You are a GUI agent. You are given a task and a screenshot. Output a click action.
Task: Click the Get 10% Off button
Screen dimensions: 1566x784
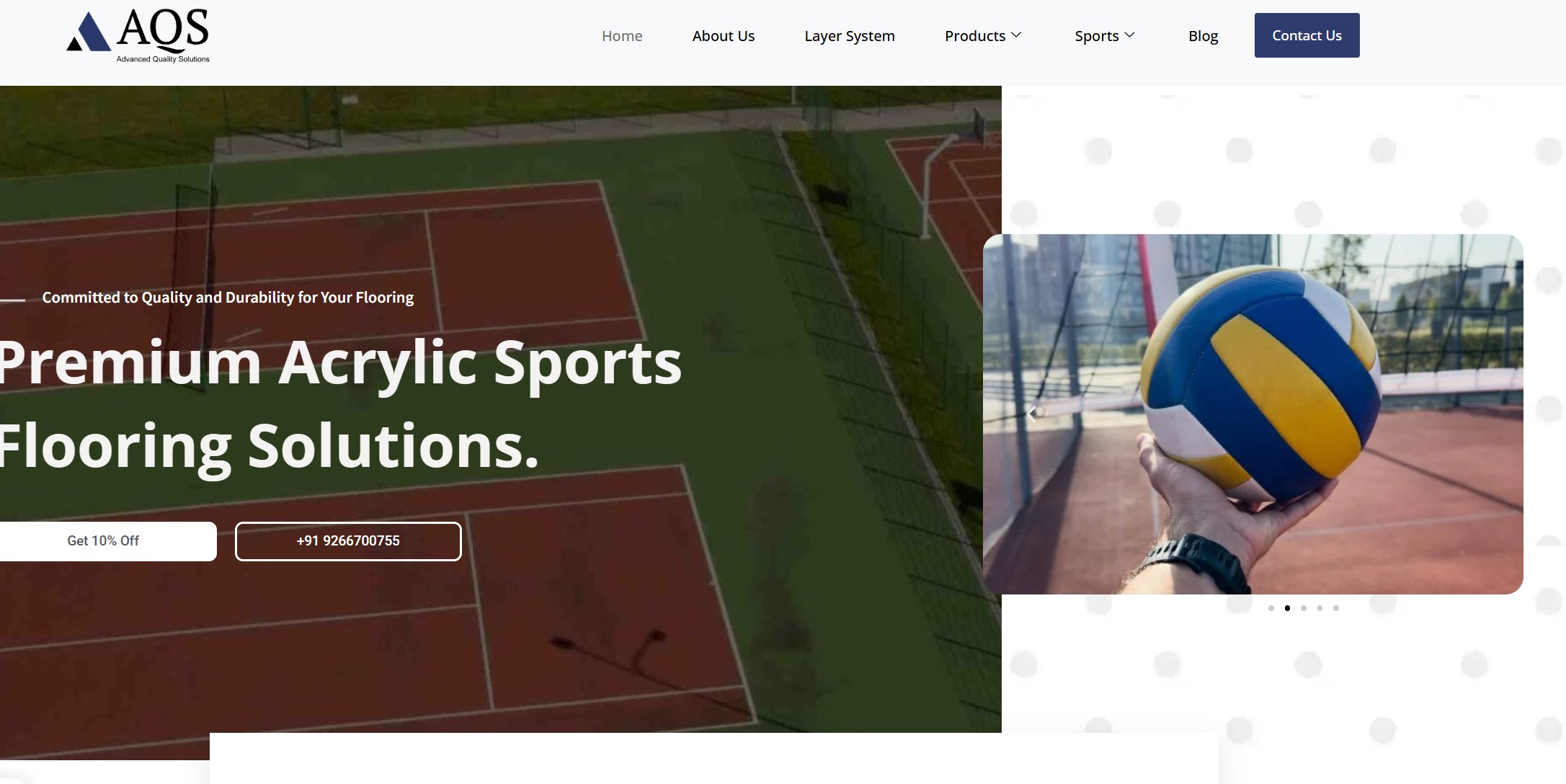pos(103,541)
